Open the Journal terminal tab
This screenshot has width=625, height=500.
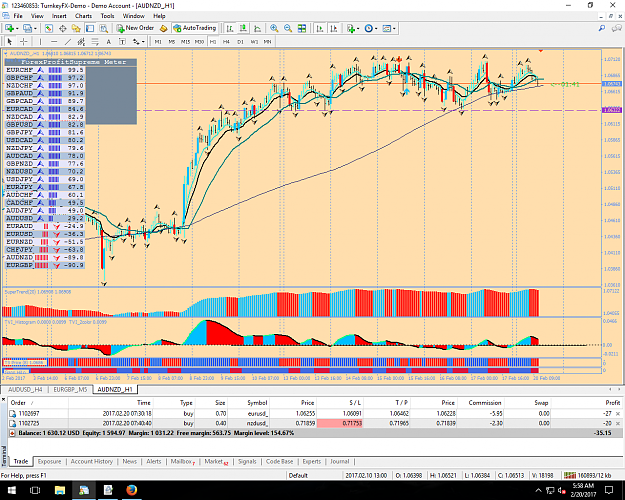340,461
